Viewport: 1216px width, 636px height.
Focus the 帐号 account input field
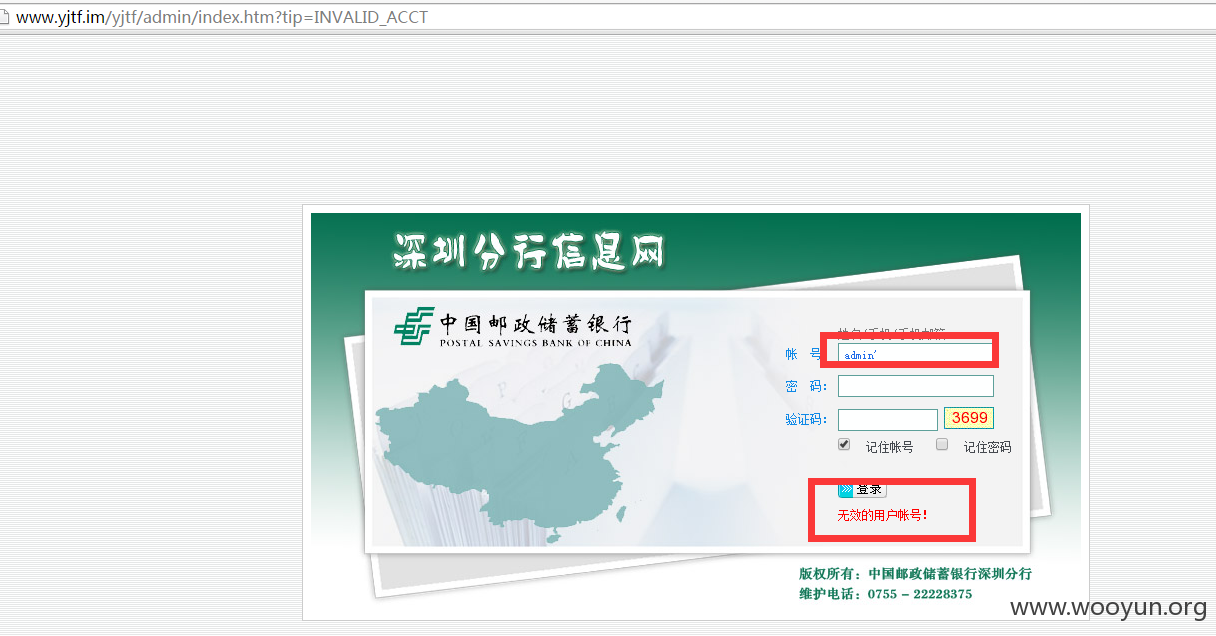tap(915, 354)
